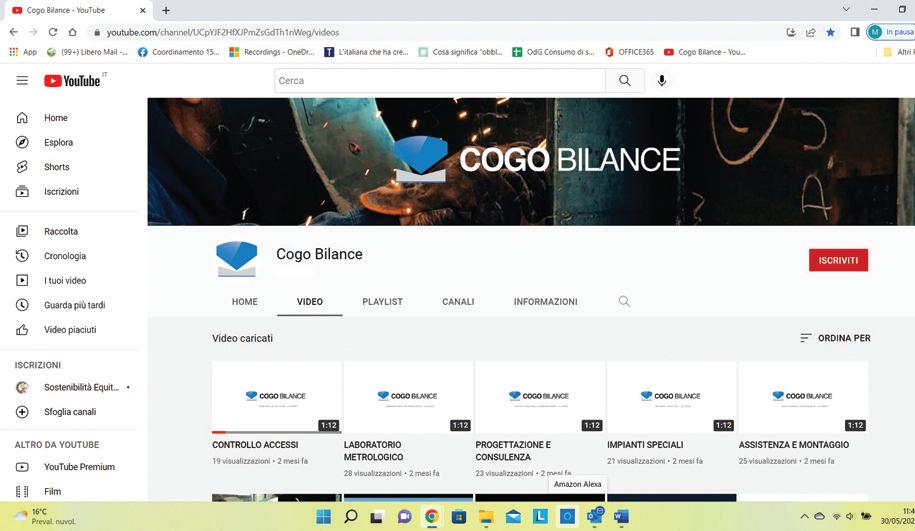Open ASSISTENZA E MONTAGGIO video thumbnail
915x531 pixels.
coord(804,397)
